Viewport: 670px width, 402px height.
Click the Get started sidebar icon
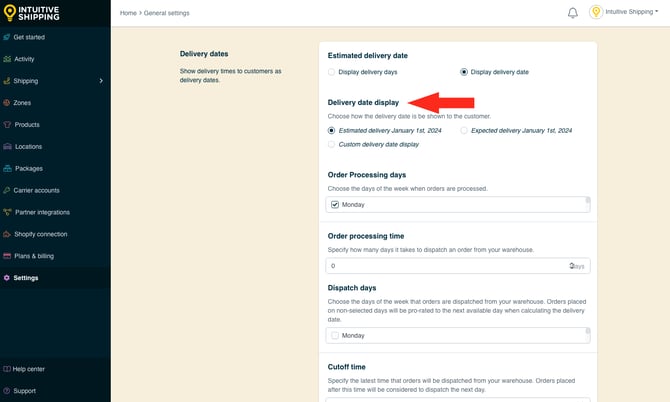point(7,37)
